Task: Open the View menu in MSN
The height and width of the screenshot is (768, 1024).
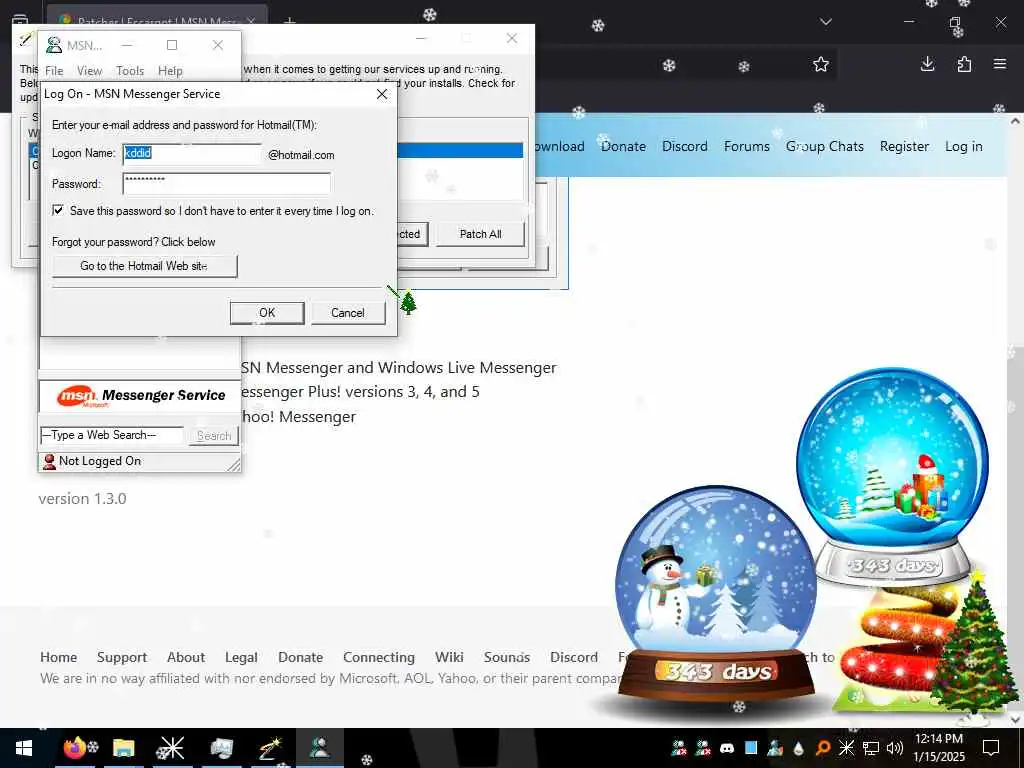Action: [x=89, y=71]
